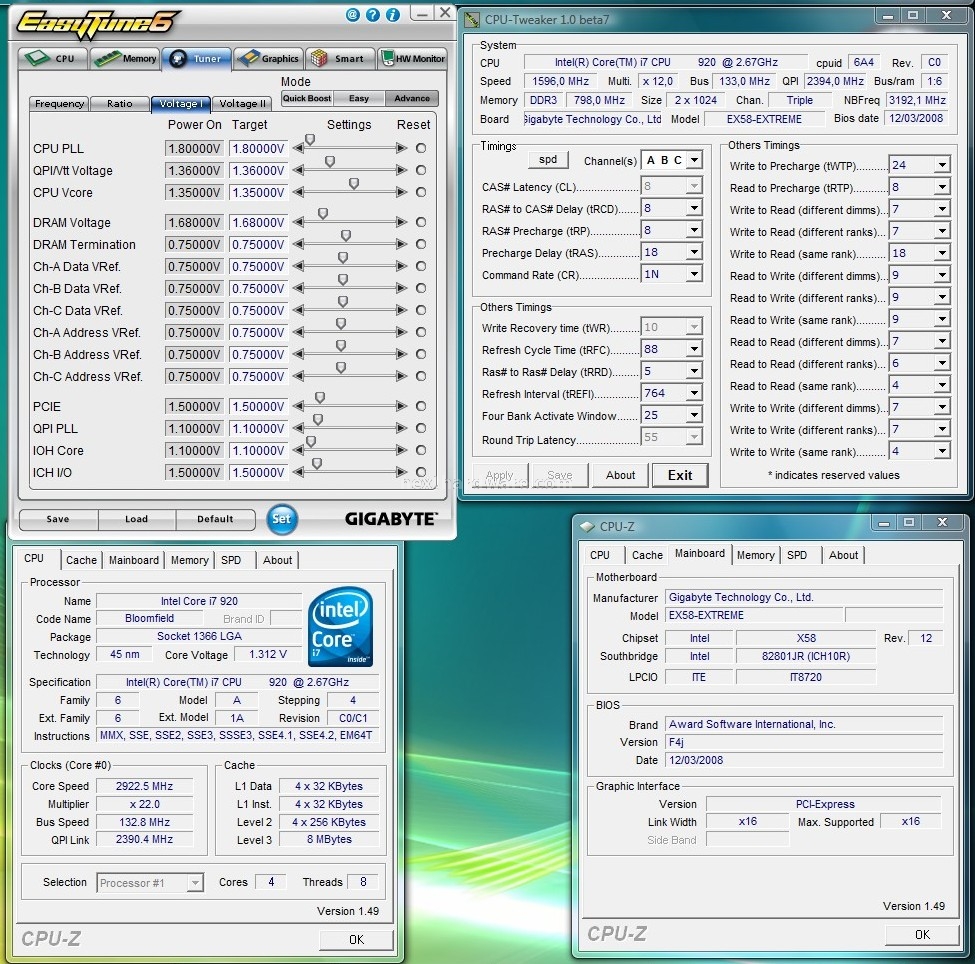Image resolution: width=975 pixels, height=964 pixels.
Task: Click the PCIE voltage slider thumb
Action: coord(320,397)
